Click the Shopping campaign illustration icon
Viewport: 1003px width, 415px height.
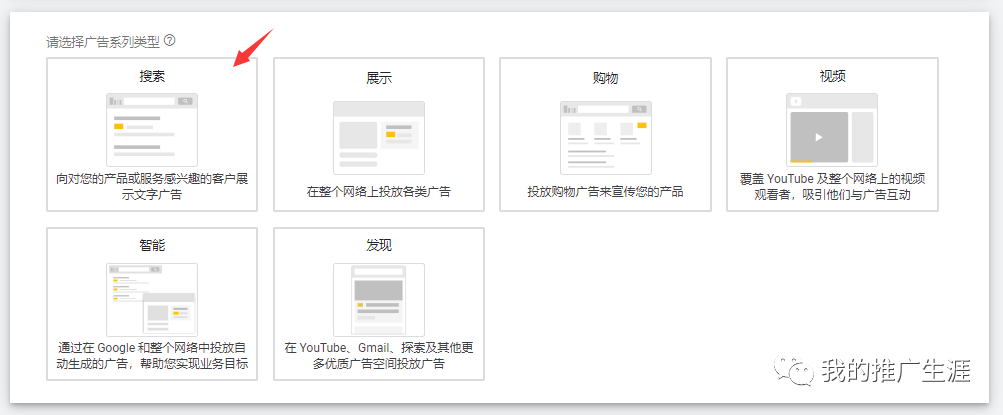click(x=605, y=136)
